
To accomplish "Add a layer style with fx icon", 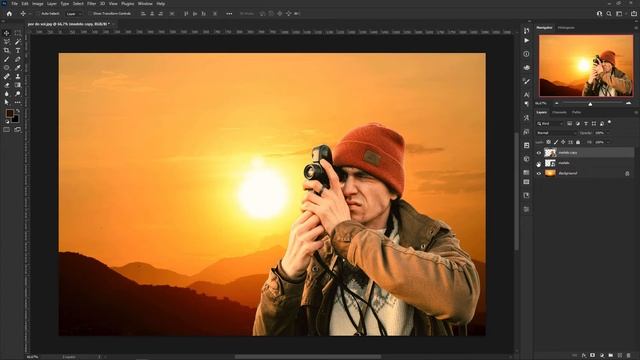I will click(x=584, y=356).
